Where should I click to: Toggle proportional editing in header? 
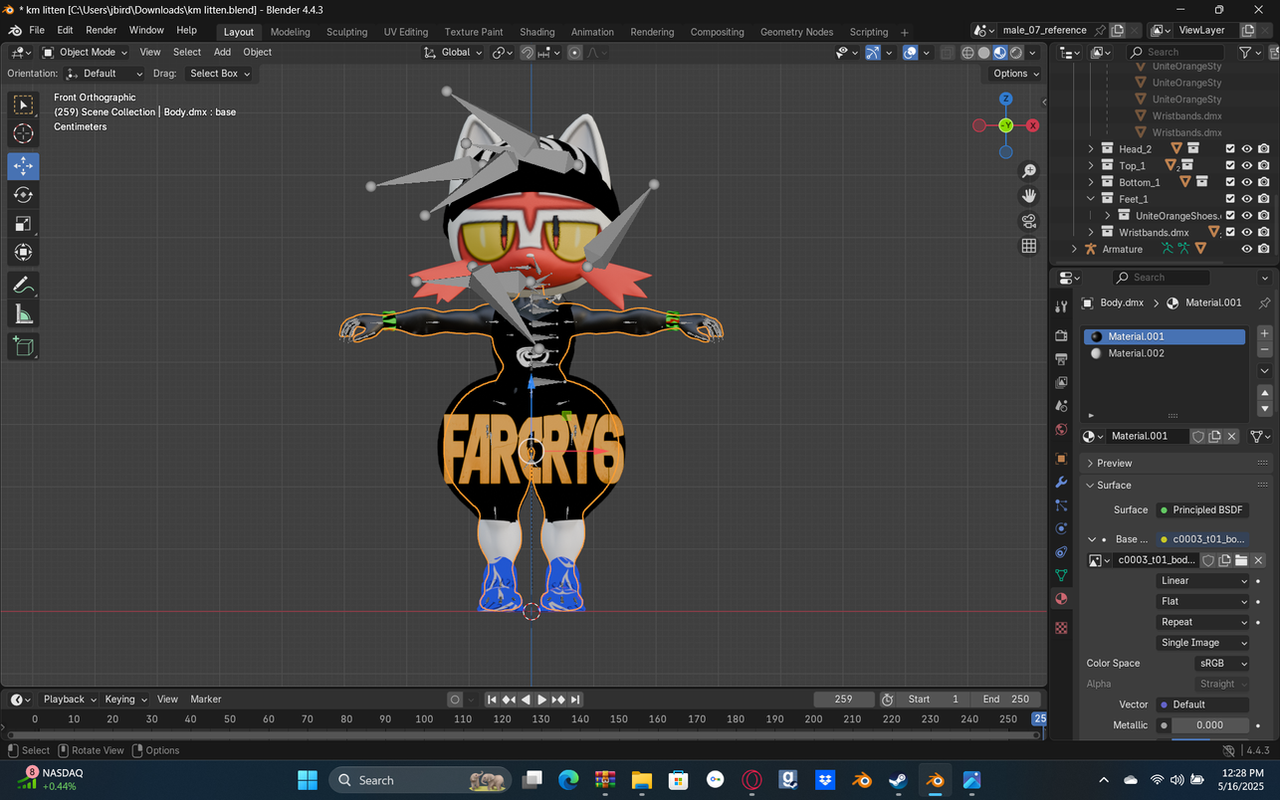click(x=574, y=52)
